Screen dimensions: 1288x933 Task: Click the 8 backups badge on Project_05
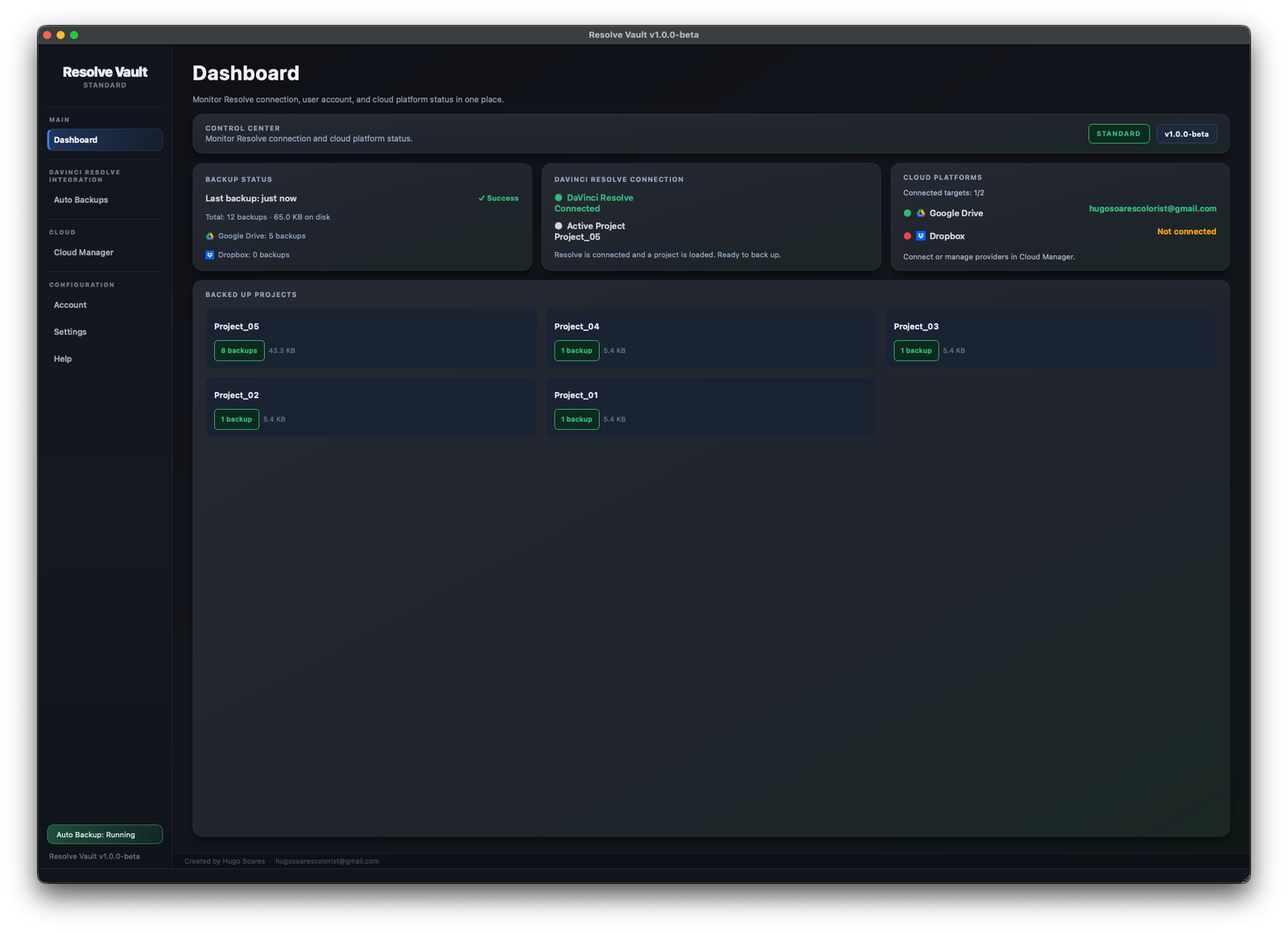(x=239, y=351)
